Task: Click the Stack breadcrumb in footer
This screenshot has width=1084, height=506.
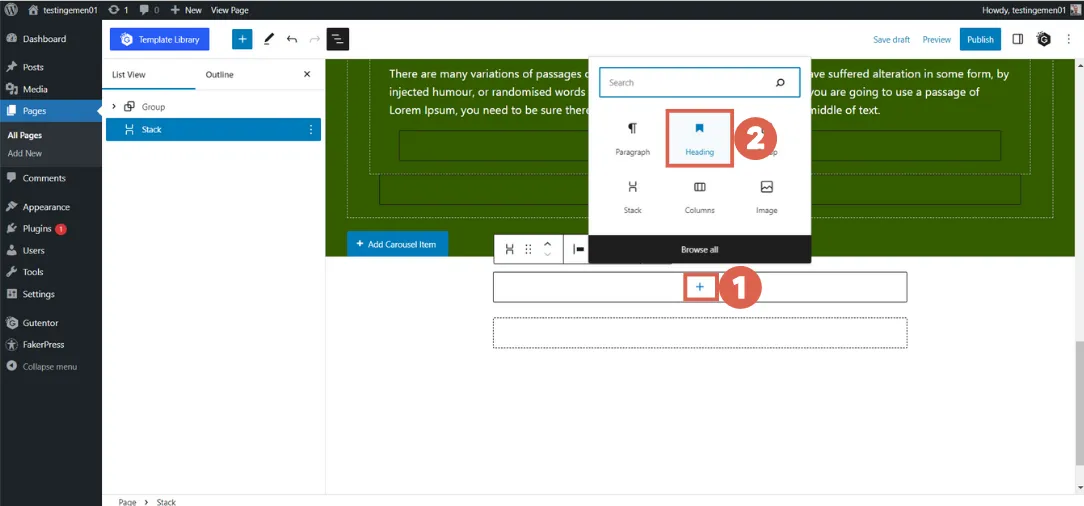Action: click(166, 502)
